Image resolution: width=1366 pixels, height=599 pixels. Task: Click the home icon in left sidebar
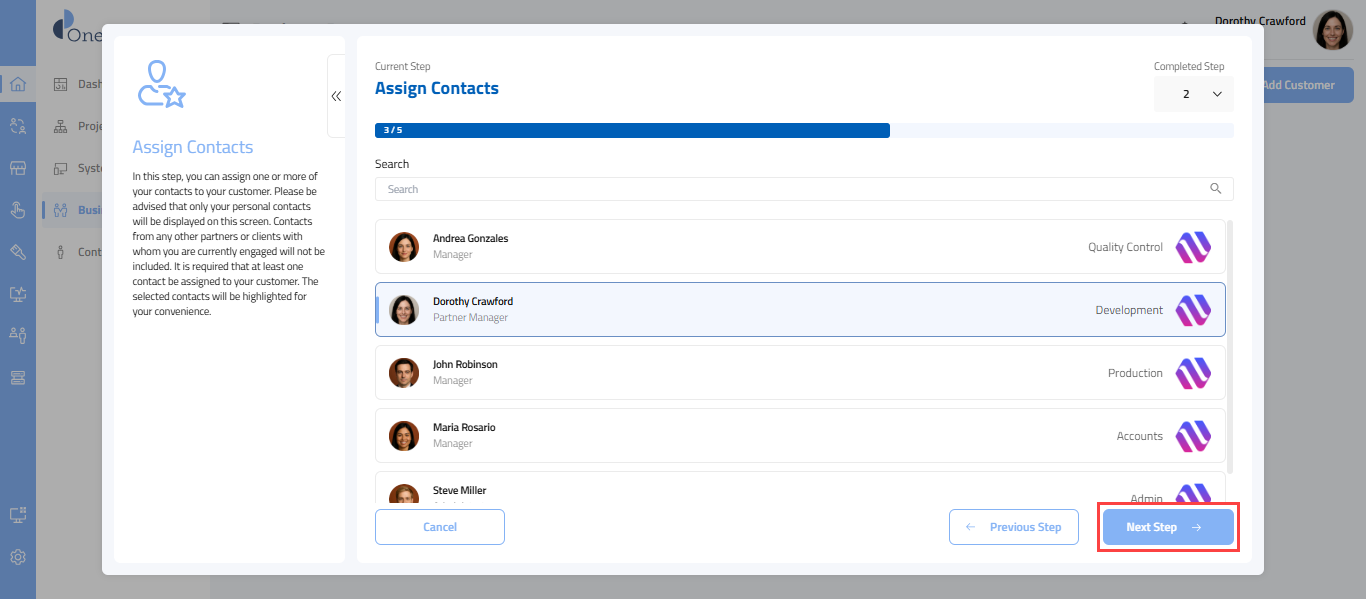pos(17,84)
